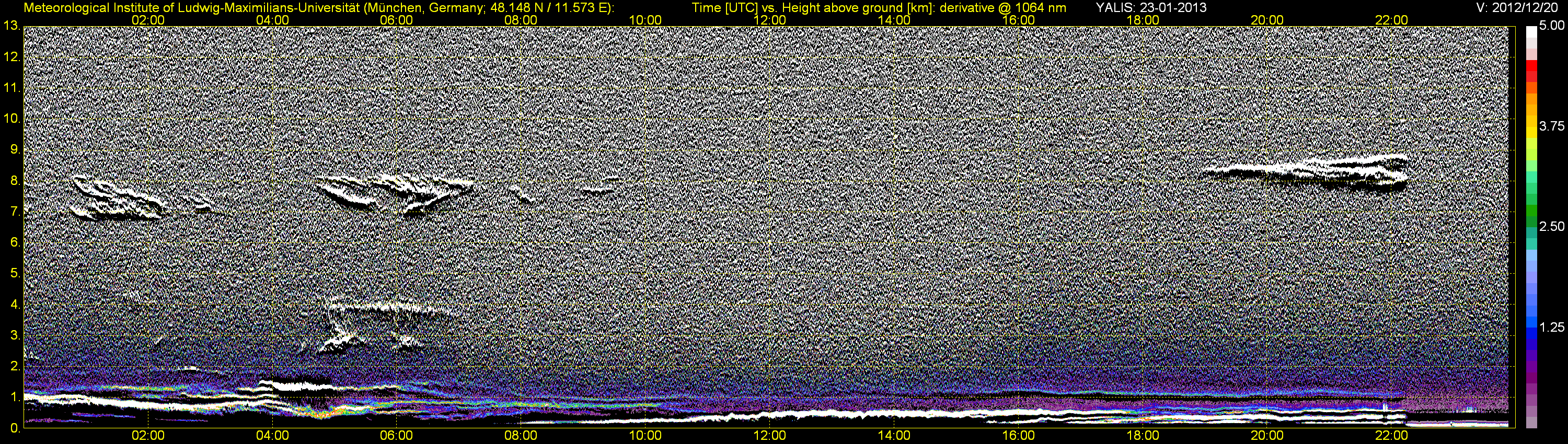
Task: Click the top axis '08:00' time label
Action: coord(522,20)
